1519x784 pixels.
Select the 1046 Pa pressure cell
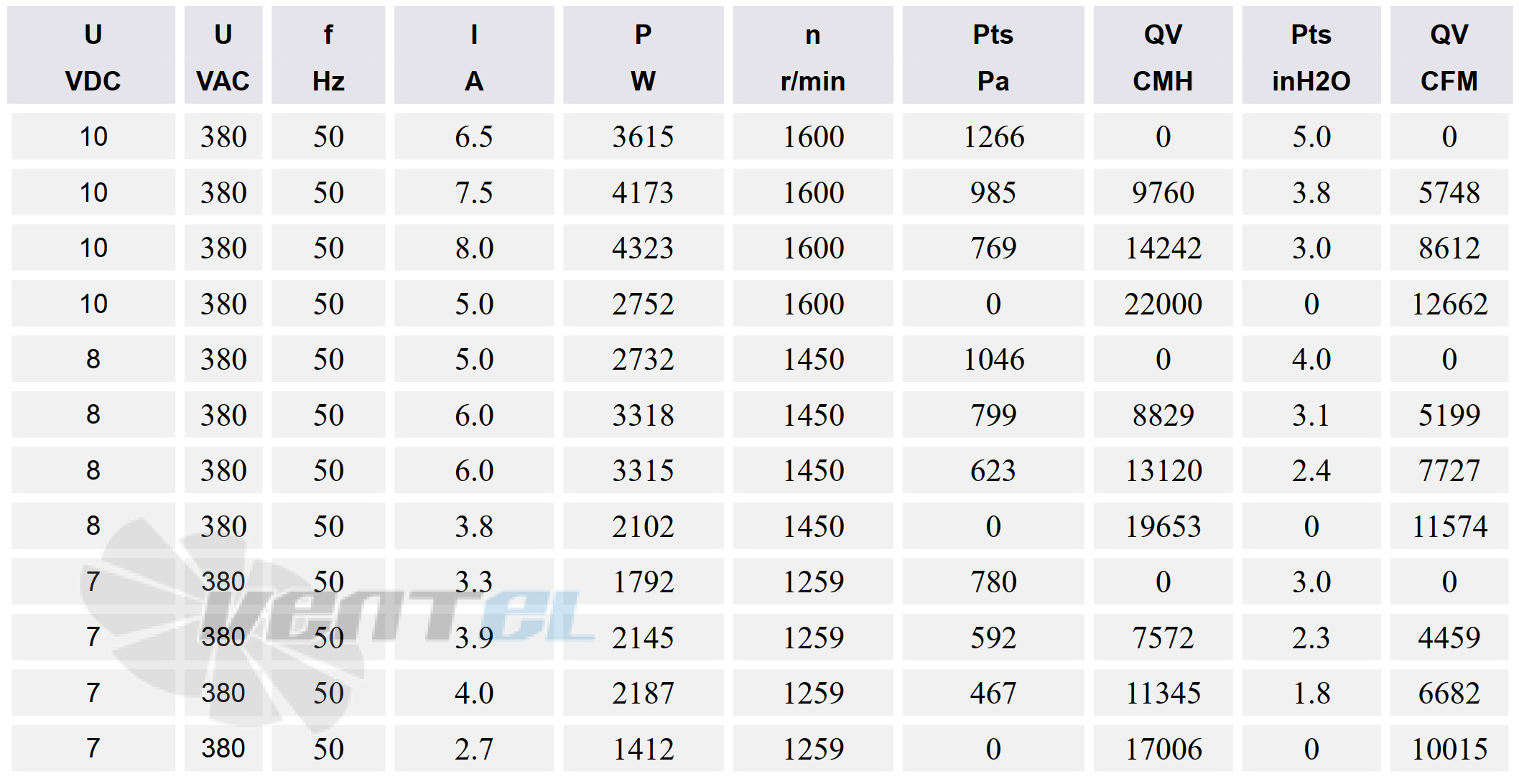(993, 359)
